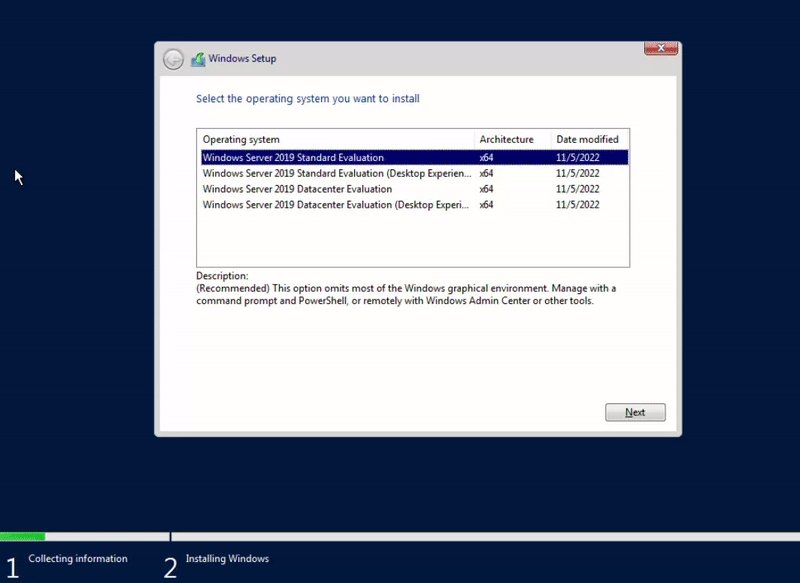Select Windows Server 2019 Datacenter Evaluation
This screenshot has width=800, height=583.
coord(297,189)
